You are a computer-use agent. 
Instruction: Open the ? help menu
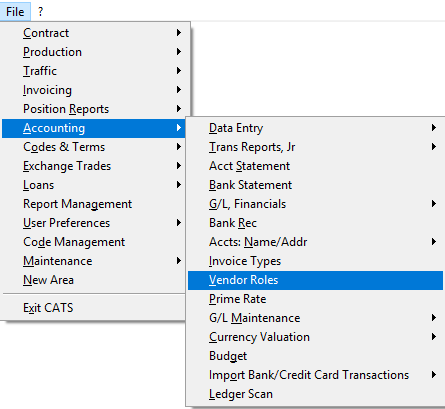(x=40, y=12)
